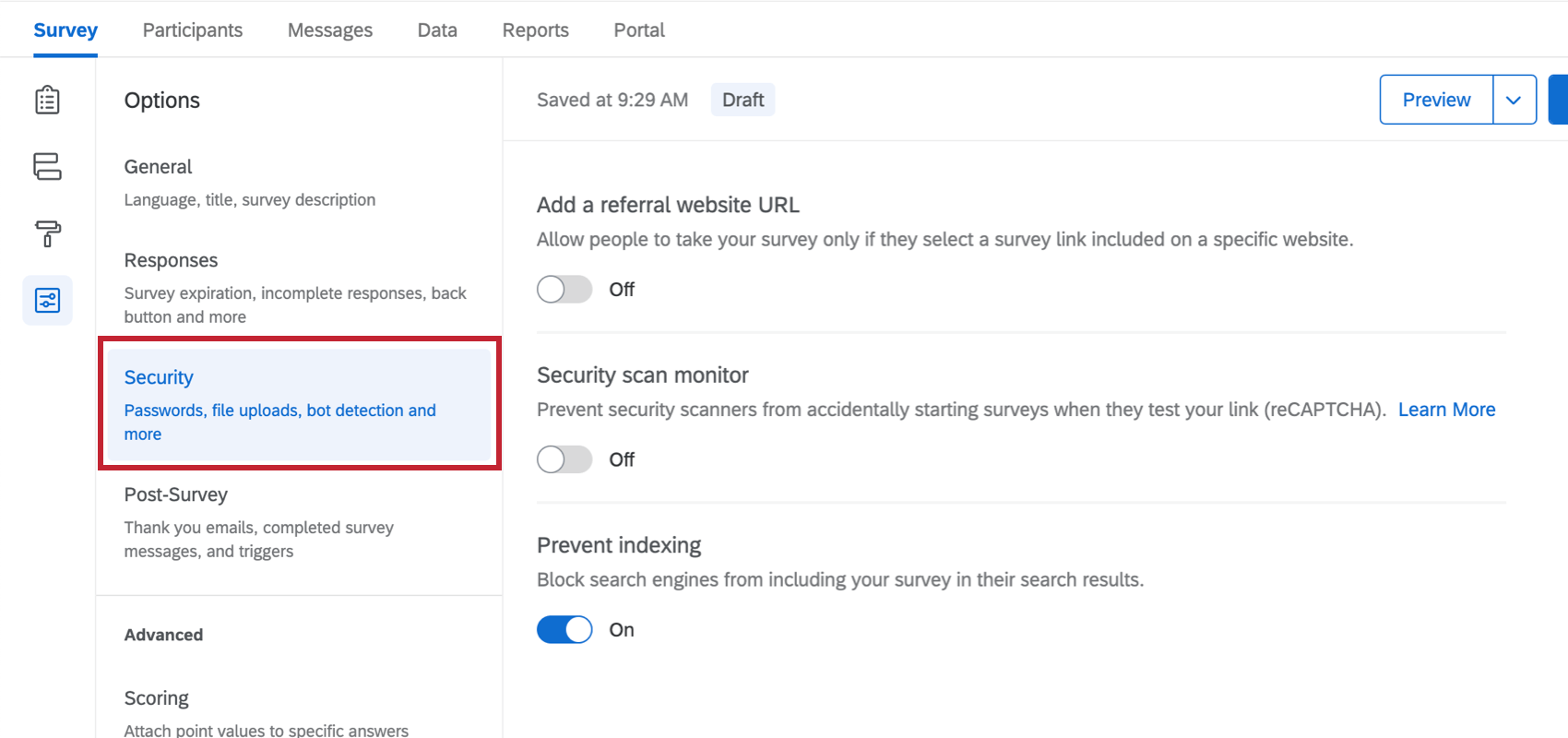Open the Reports tab

(x=536, y=30)
